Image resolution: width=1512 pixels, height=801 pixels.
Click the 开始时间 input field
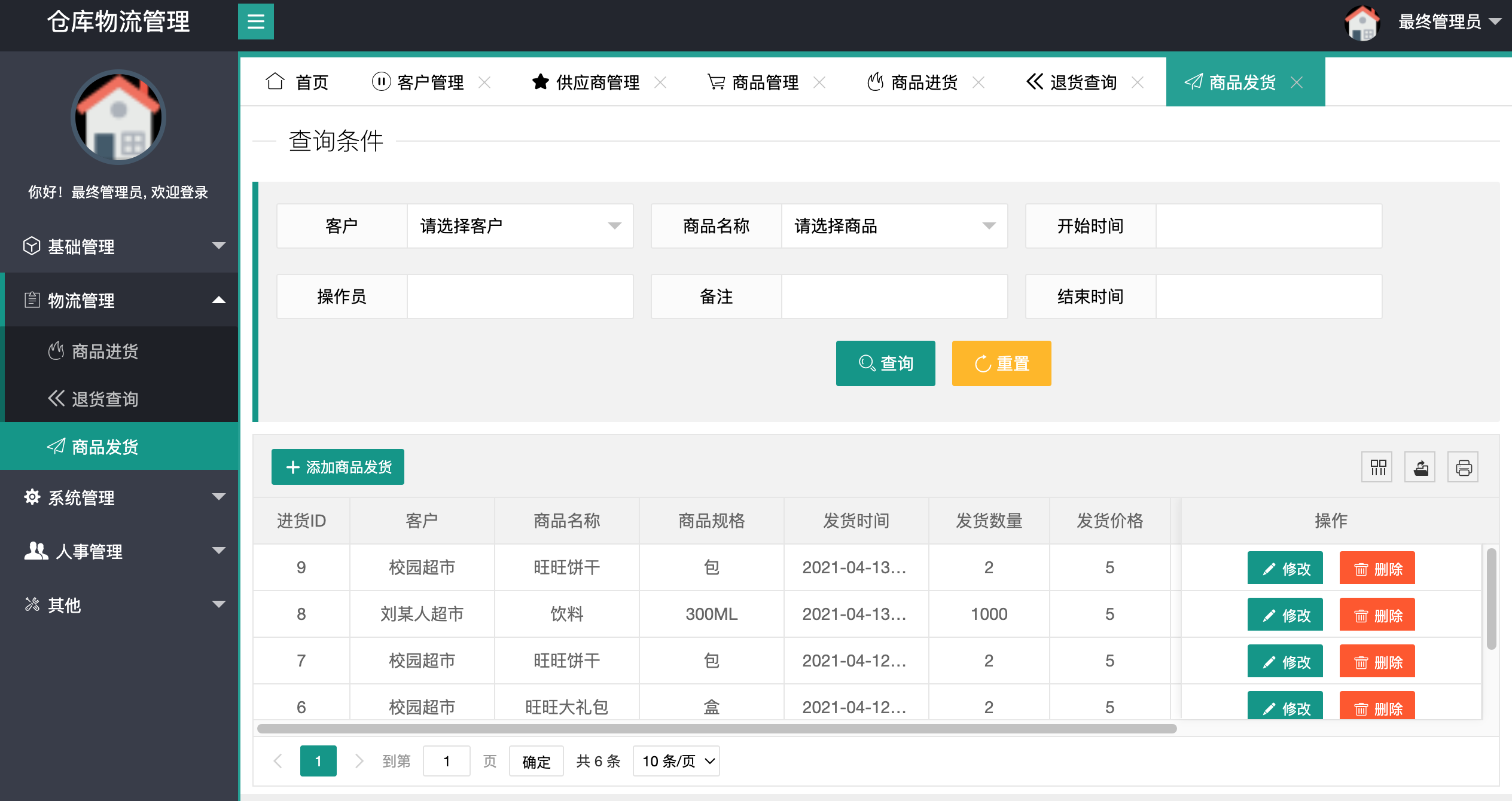point(1269,226)
